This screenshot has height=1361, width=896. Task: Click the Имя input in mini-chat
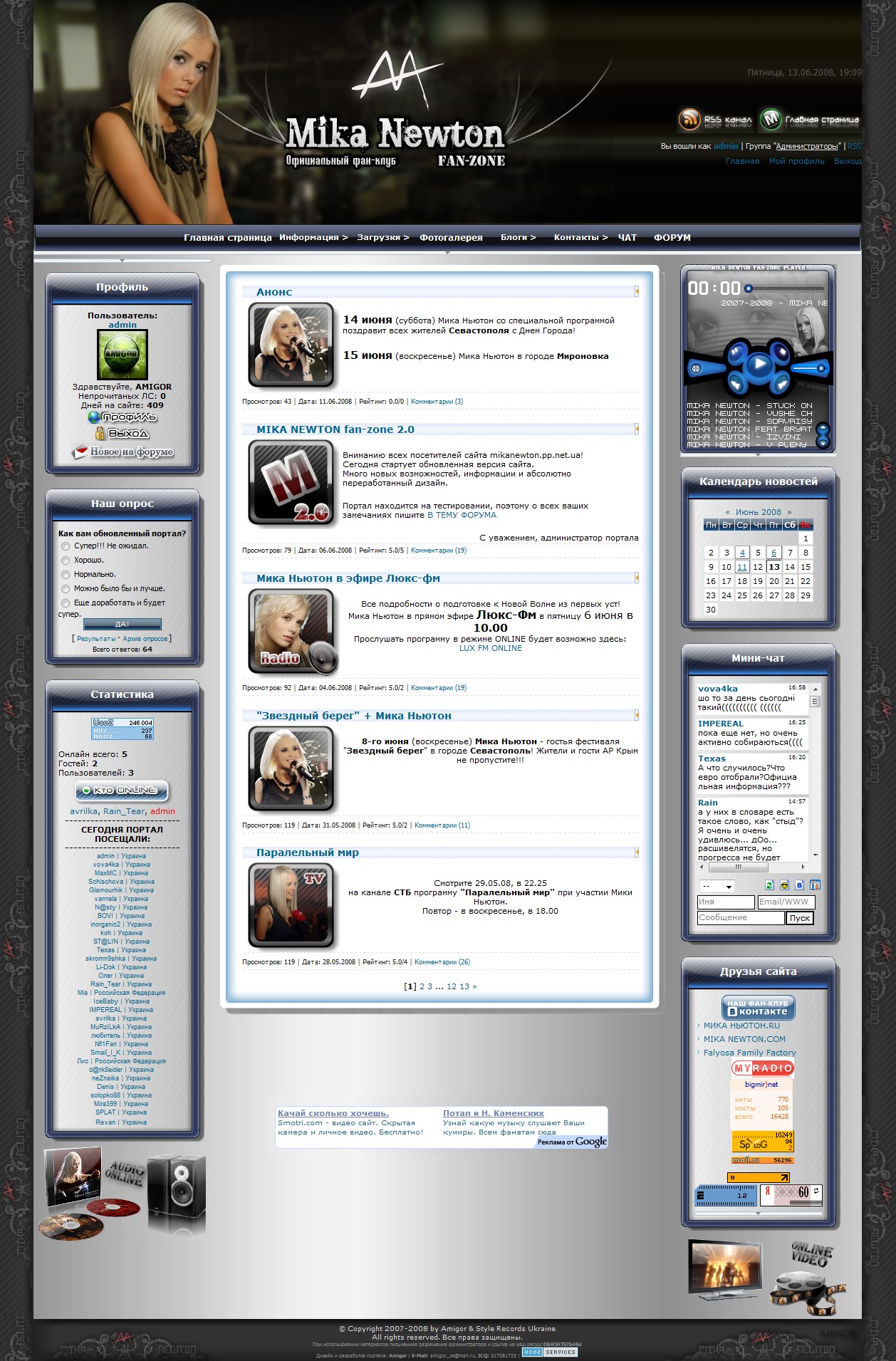726,902
